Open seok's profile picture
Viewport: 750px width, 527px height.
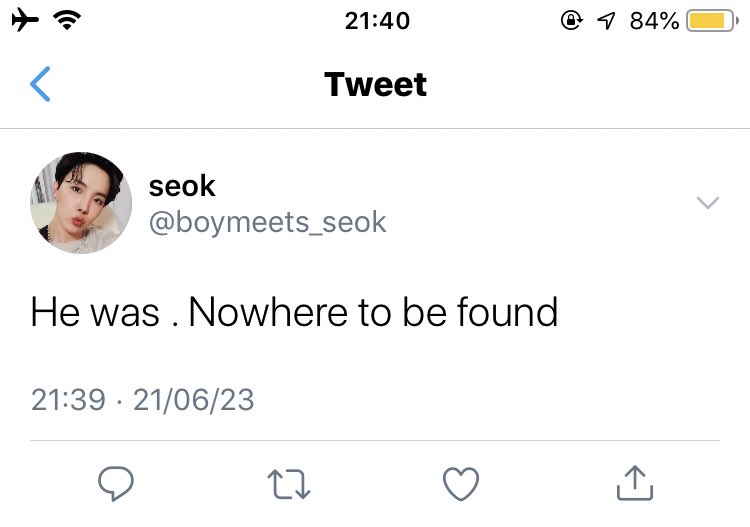81,203
